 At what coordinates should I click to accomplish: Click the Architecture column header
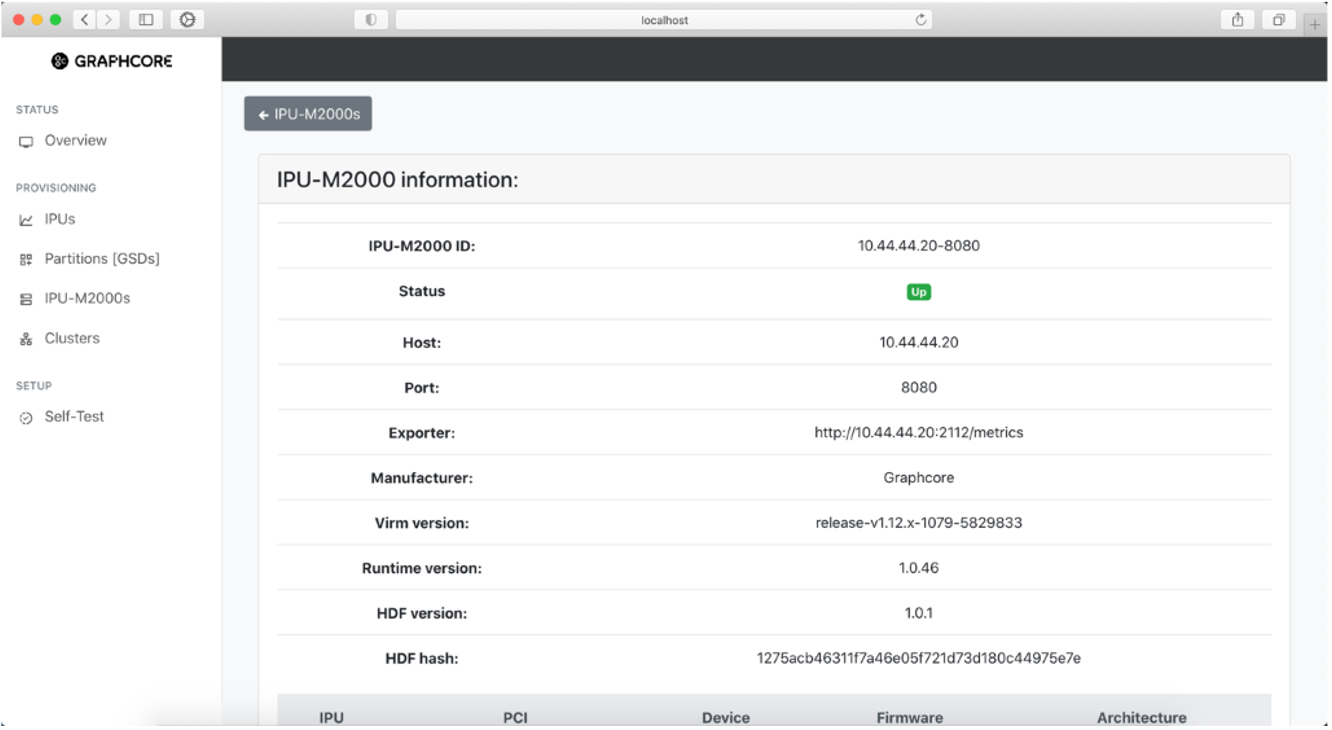coord(1141,717)
